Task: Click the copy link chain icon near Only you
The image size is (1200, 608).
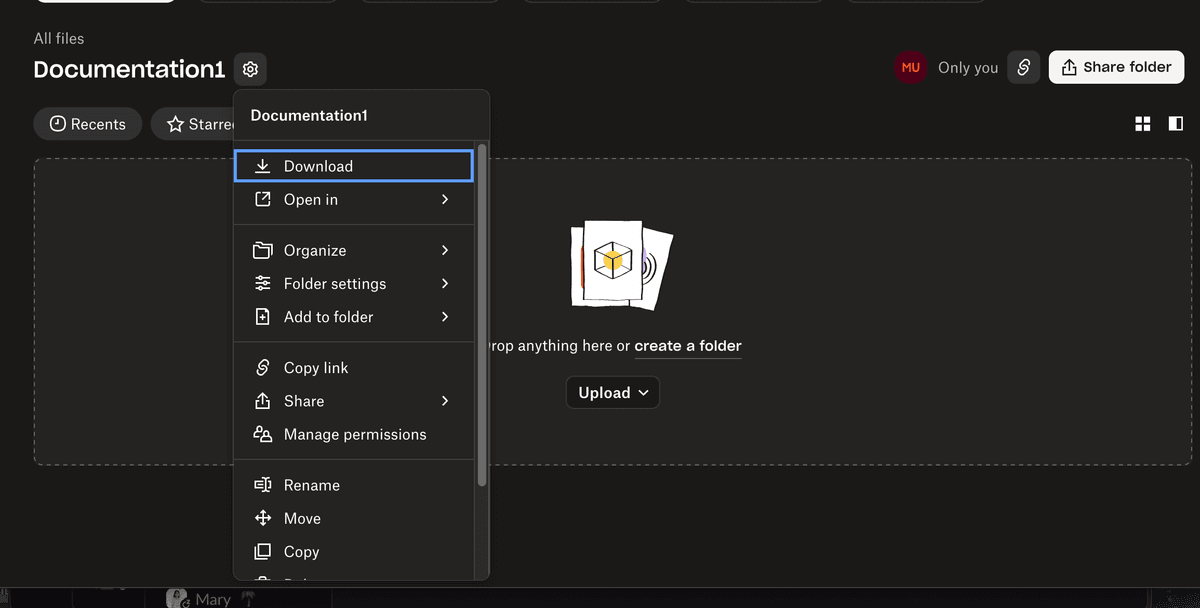Action: [x=1023, y=68]
